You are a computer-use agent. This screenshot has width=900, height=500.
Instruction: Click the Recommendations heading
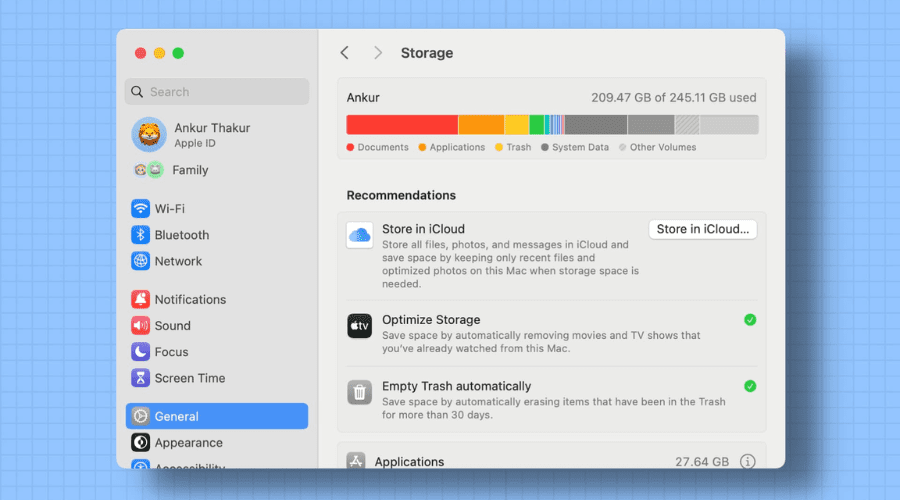click(401, 195)
